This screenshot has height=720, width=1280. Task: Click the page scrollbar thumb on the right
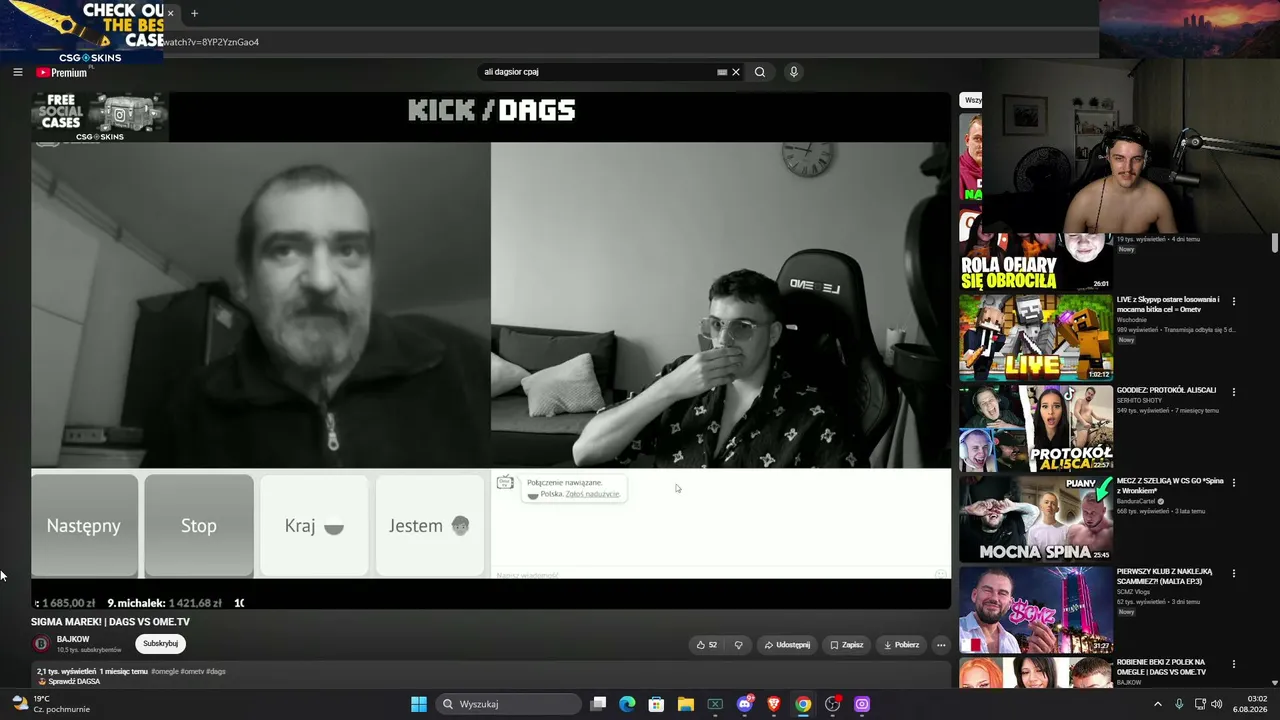pos(1275,243)
